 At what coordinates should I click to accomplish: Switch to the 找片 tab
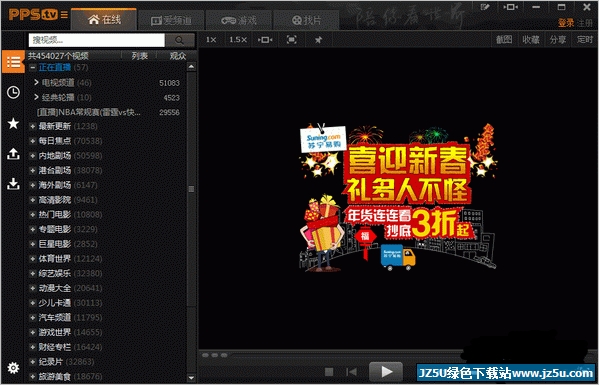pyautogui.click(x=306, y=20)
